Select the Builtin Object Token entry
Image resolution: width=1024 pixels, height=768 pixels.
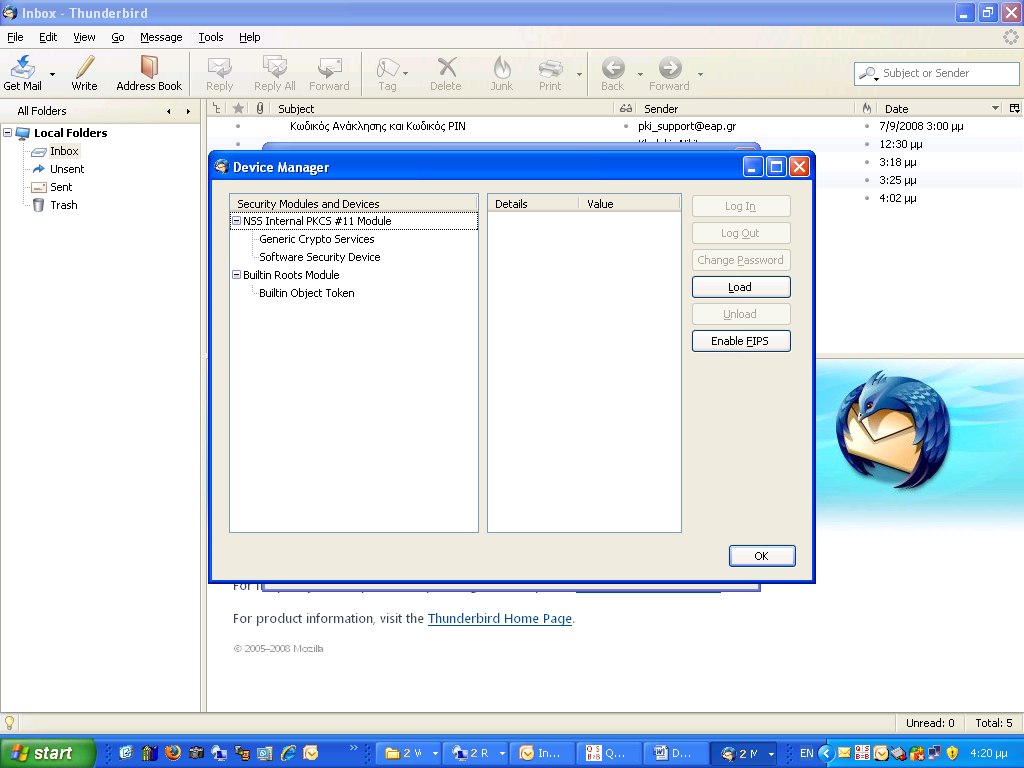306,293
